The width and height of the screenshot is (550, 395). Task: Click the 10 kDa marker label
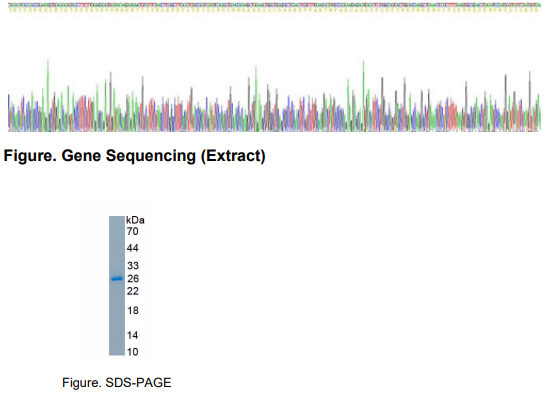(132, 352)
